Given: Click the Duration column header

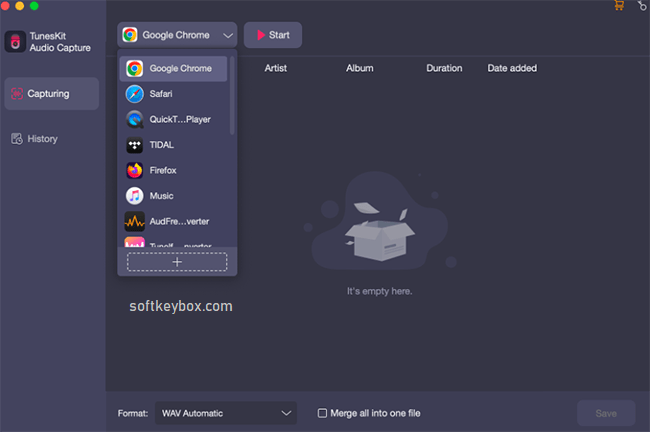Looking at the screenshot, I should coord(444,68).
